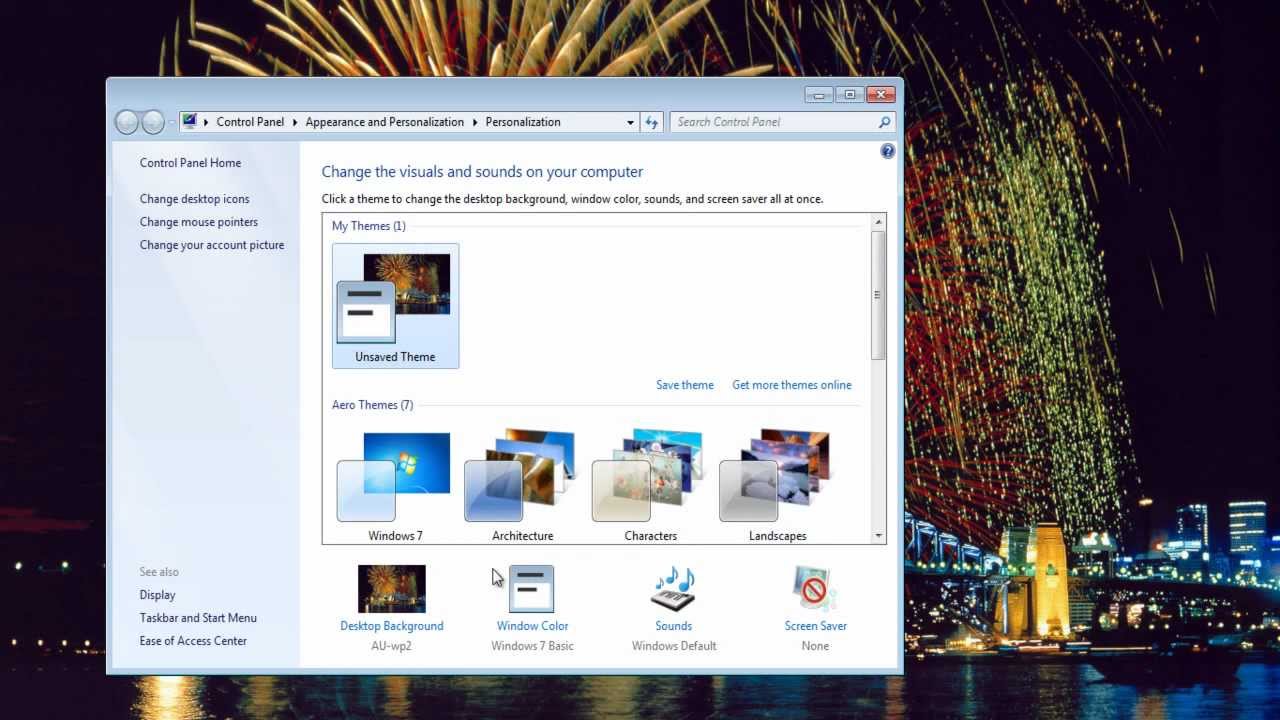Minimize the Personalization window
Screen dimensions: 1280x720
819,95
